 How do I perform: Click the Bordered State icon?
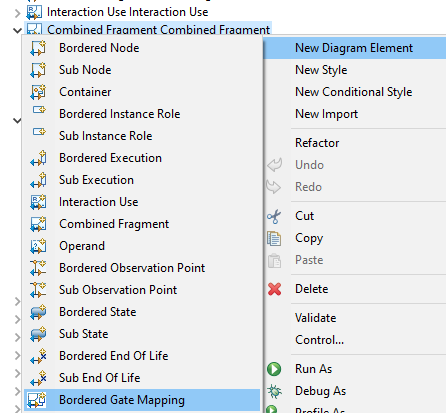[38, 312]
